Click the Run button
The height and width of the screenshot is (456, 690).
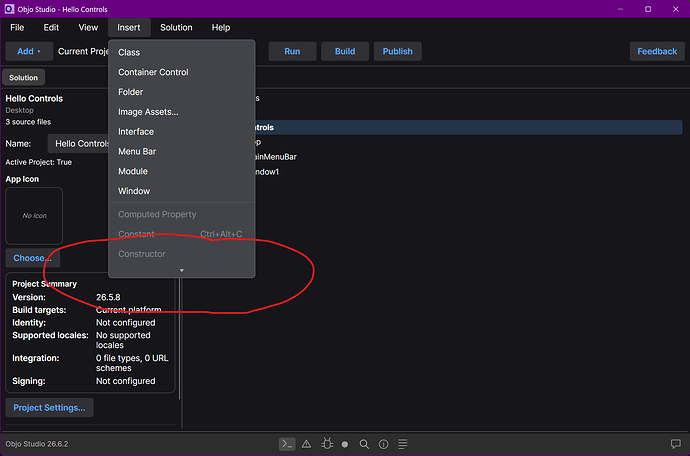click(x=292, y=51)
